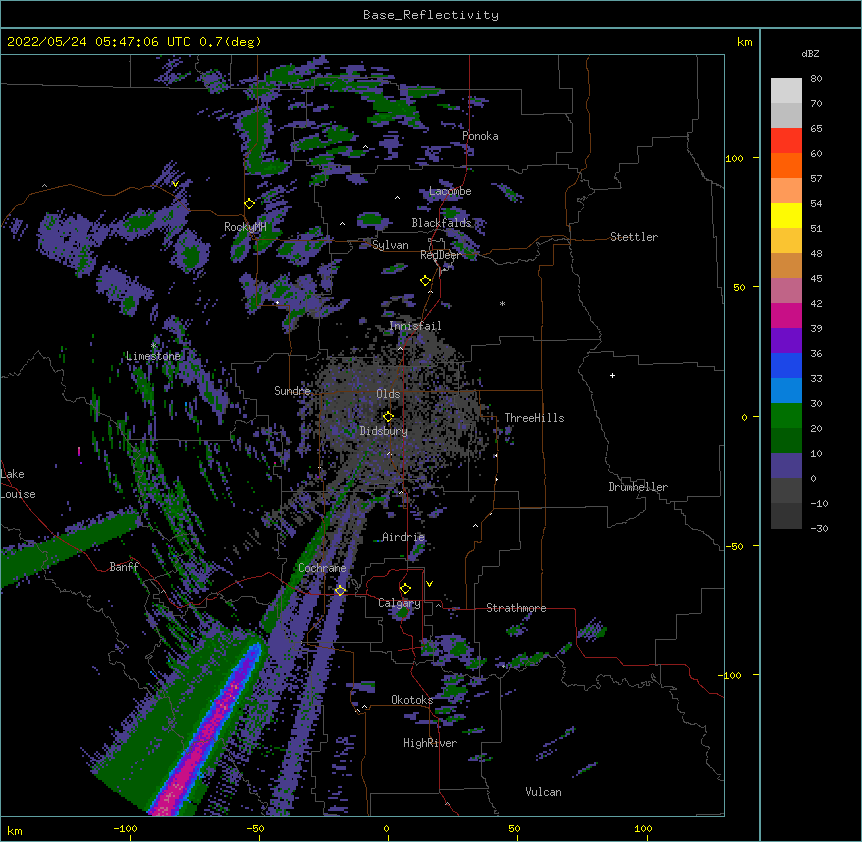Image resolution: width=862 pixels, height=842 pixels.
Task: Click the Vulcan label
Action: (x=543, y=792)
